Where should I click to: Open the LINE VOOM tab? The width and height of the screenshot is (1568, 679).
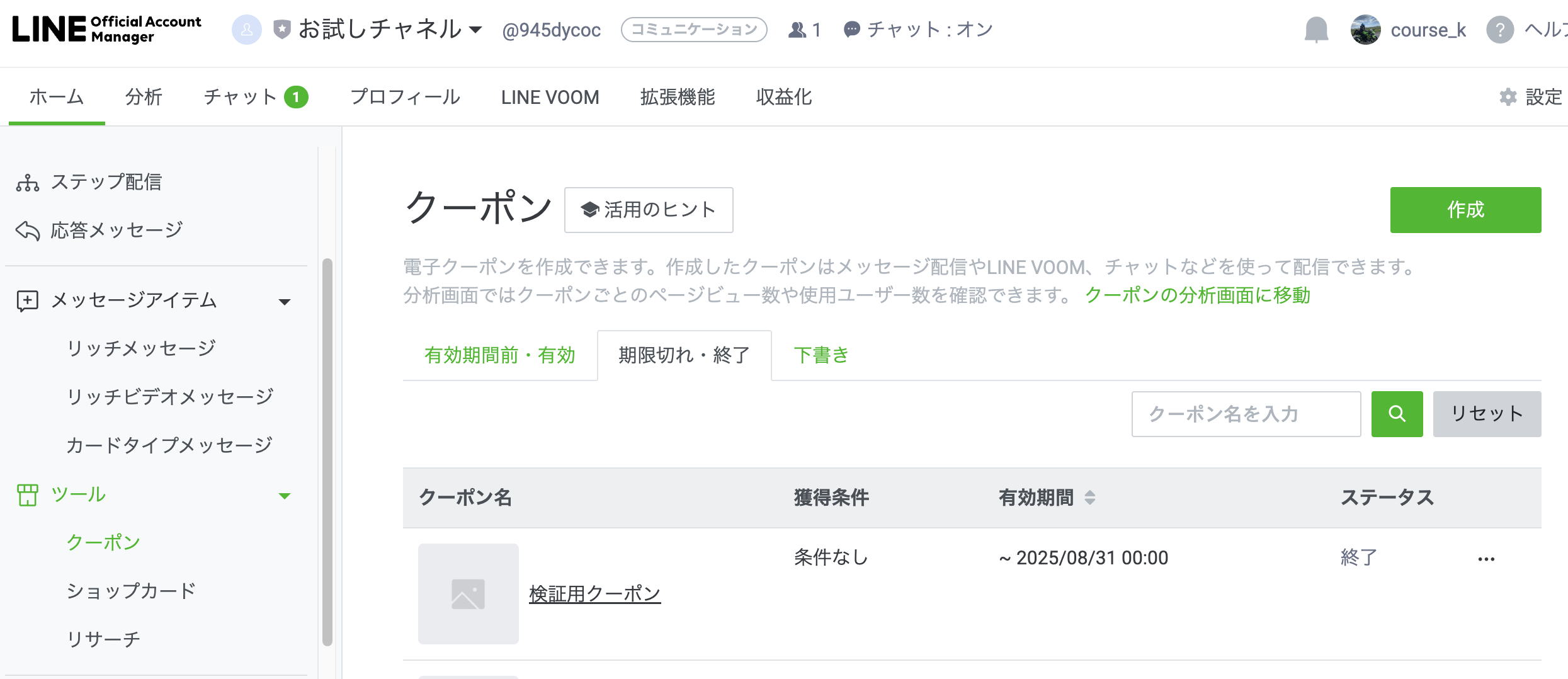point(550,97)
